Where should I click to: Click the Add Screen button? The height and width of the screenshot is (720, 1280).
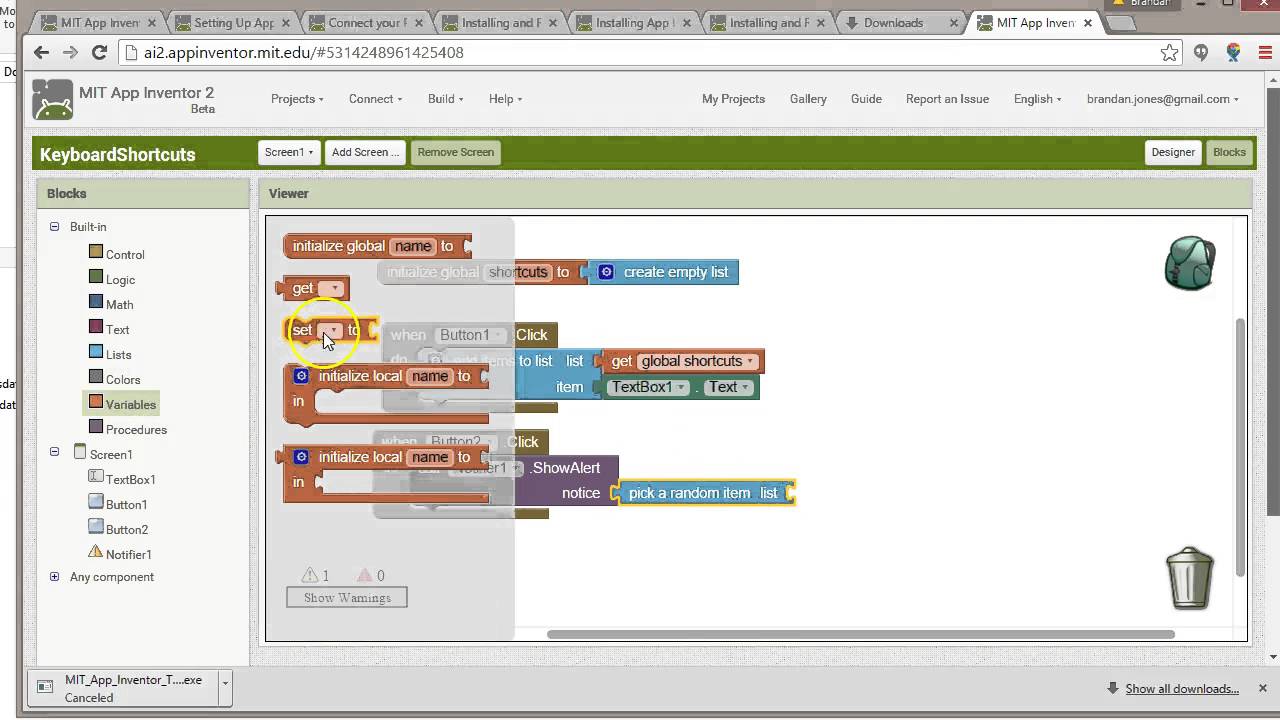365,152
